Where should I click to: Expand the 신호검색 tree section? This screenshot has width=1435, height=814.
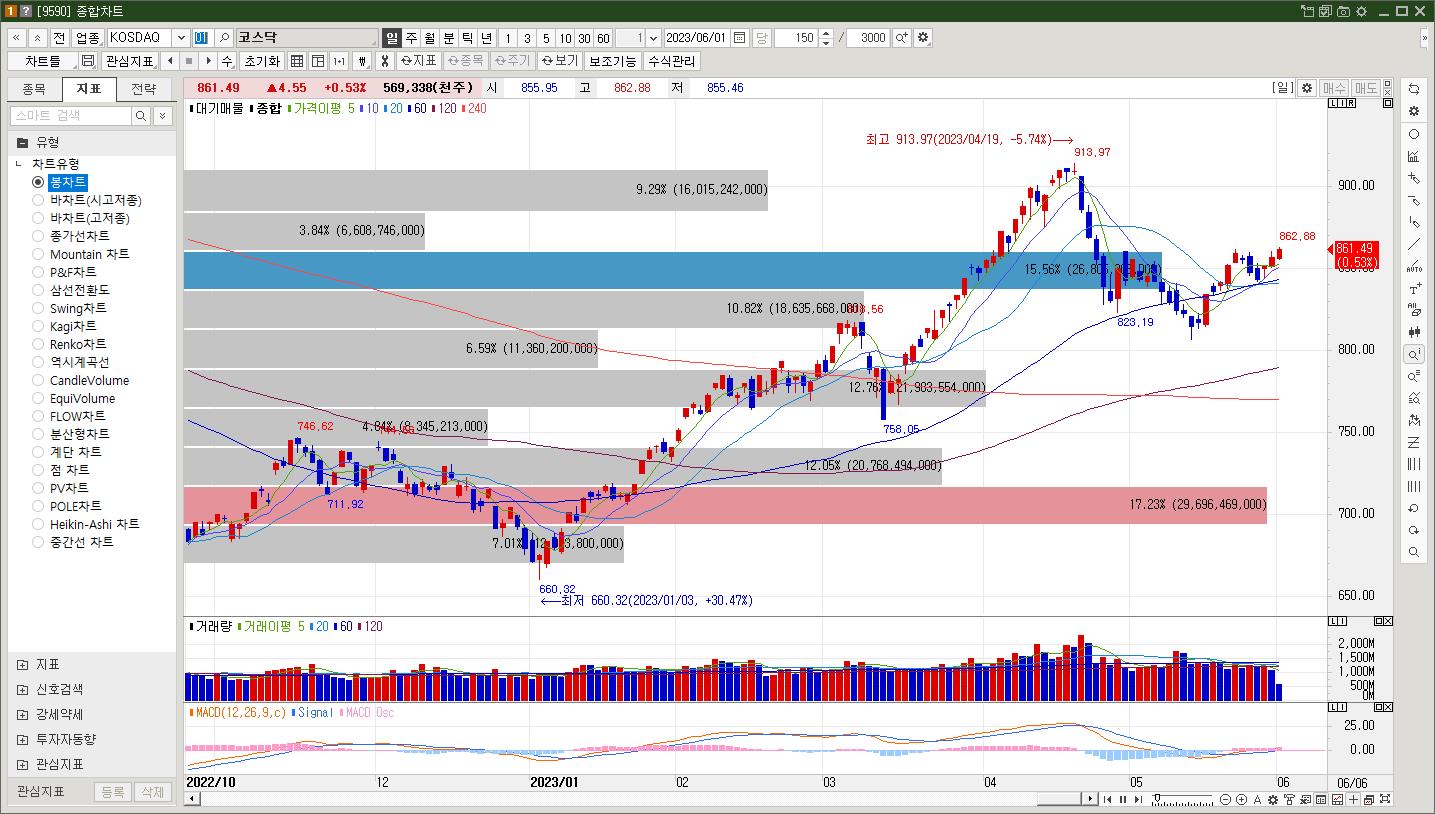22,689
